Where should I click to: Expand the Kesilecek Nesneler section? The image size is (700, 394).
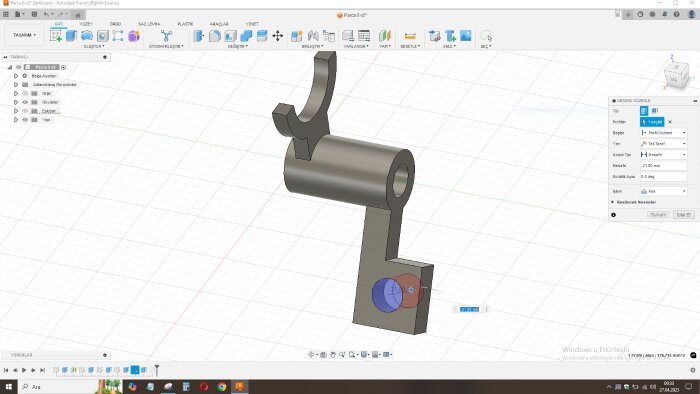(x=613, y=202)
